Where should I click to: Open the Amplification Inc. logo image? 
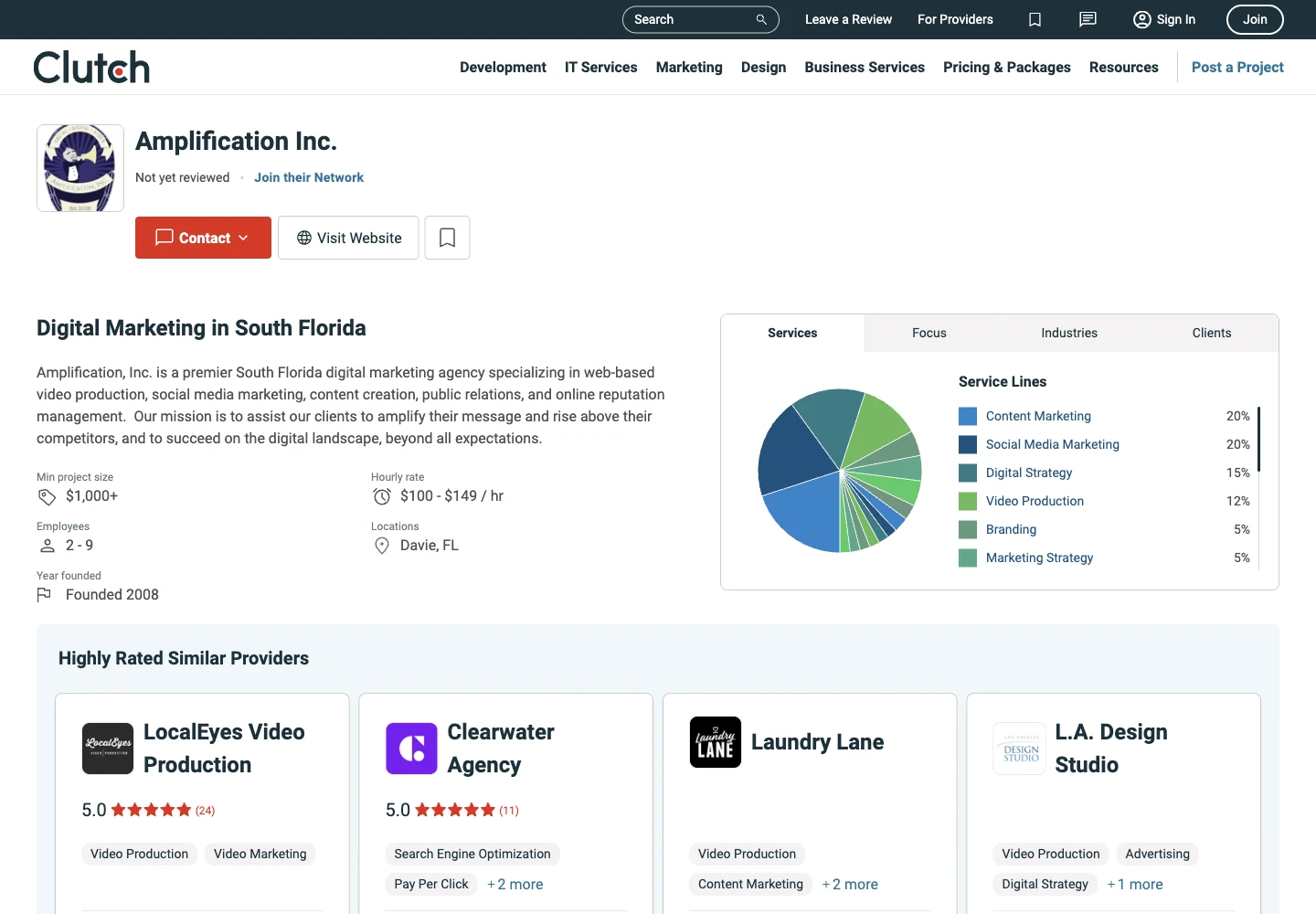[x=80, y=168]
